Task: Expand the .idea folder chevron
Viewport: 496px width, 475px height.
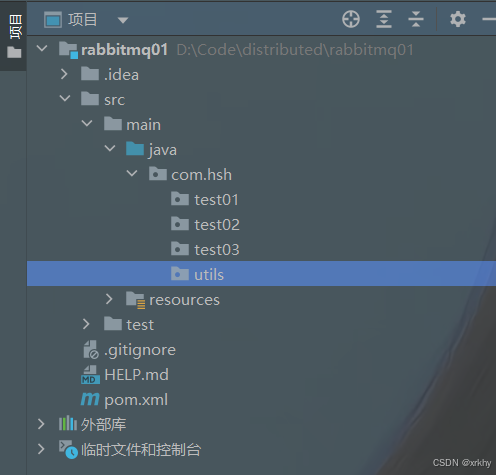Action: [x=64, y=74]
